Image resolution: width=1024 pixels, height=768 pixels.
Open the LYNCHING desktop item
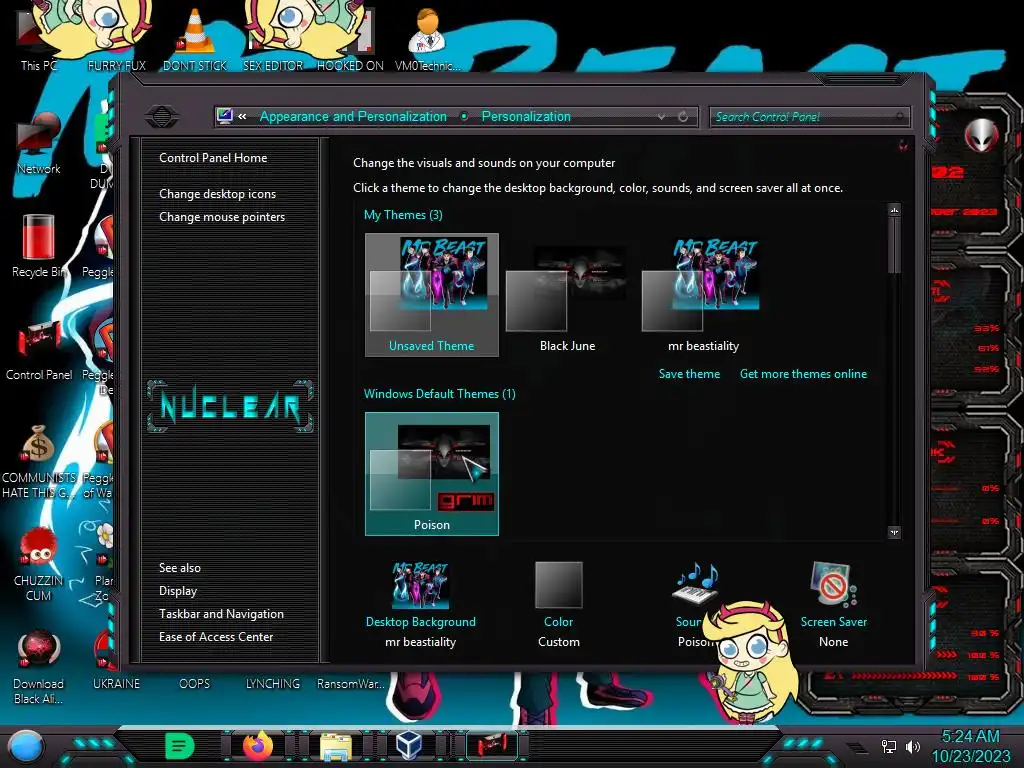273,684
